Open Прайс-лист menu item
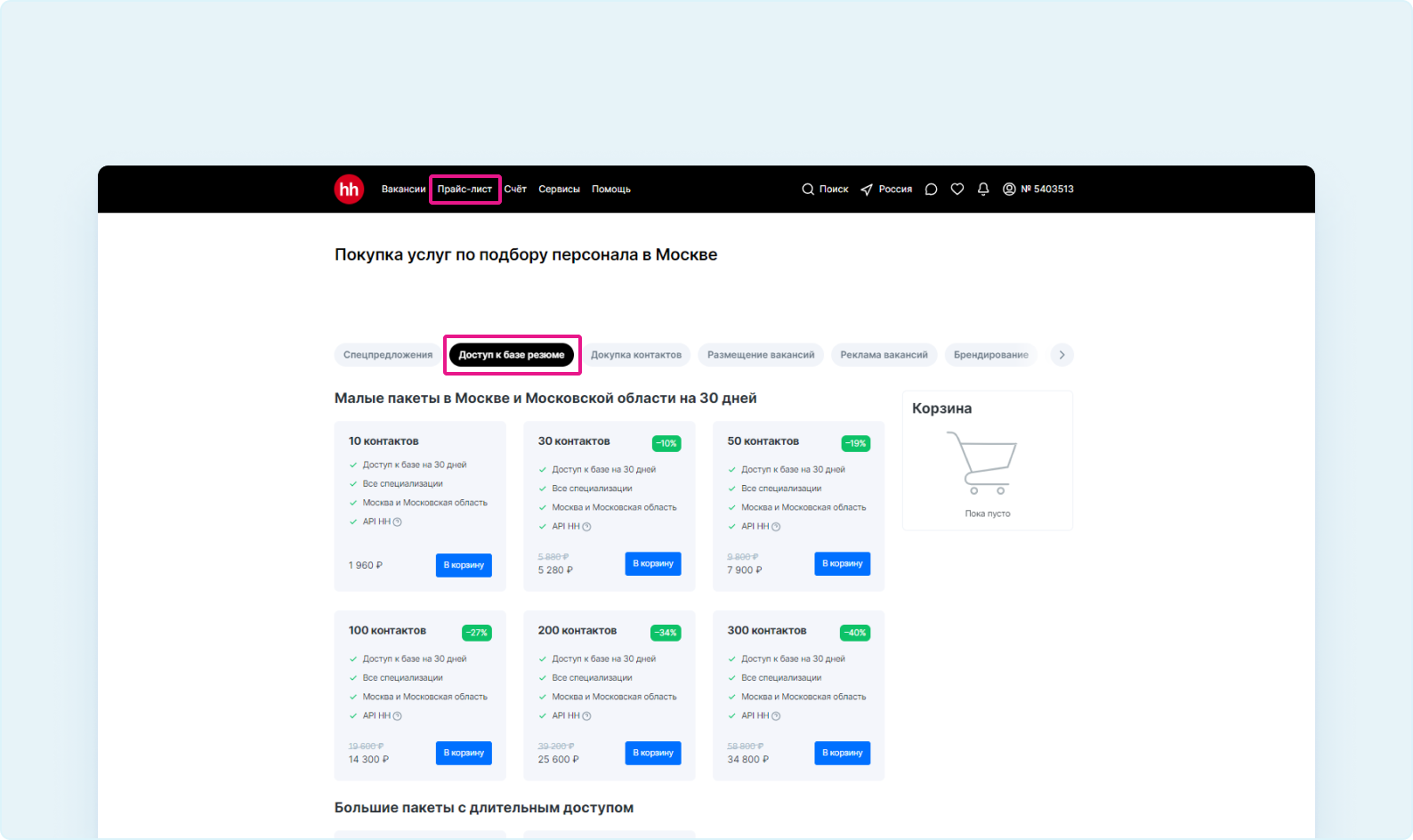This screenshot has width=1413, height=840. (x=464, y=190)
